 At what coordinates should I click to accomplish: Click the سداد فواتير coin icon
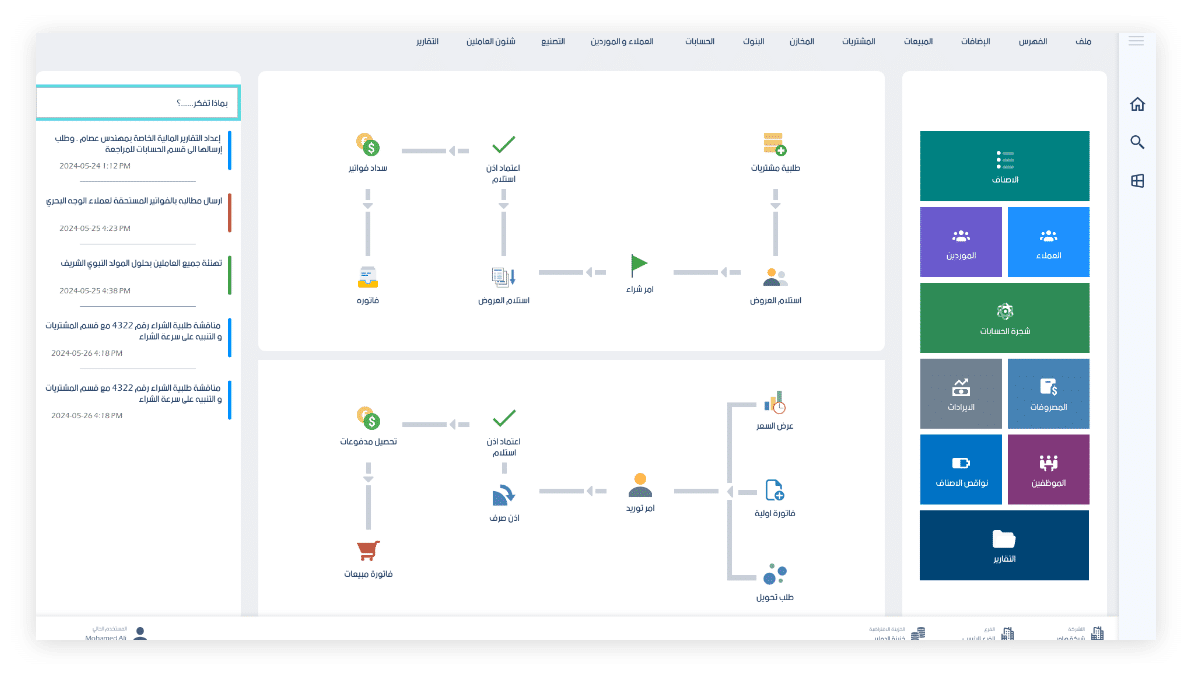(367, 145)
